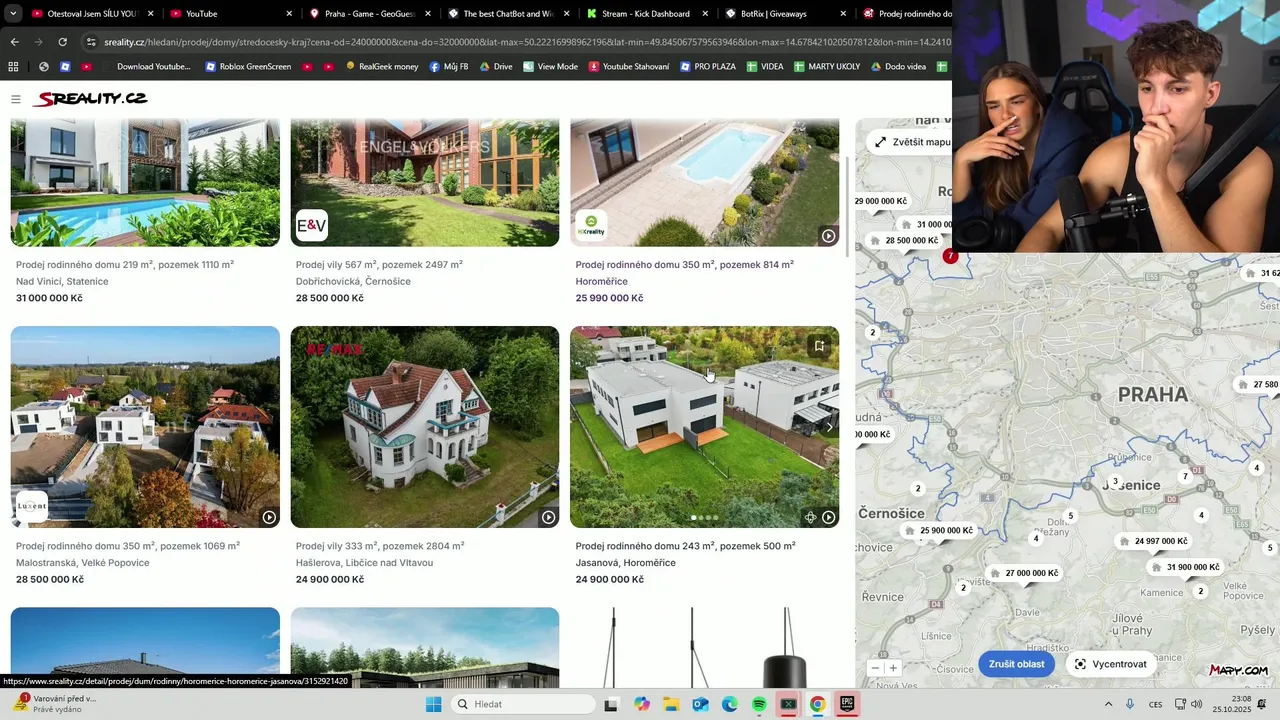
Task: Open Můj FB bookmark
Action: (448, 67)
